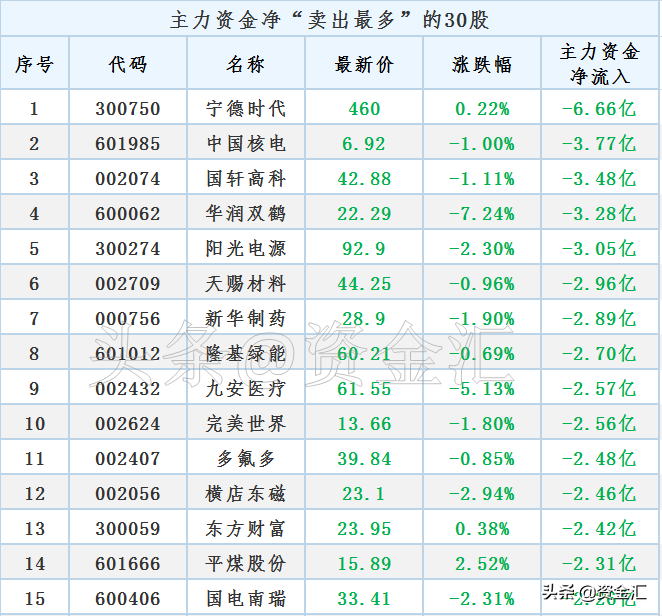Click net inflow -3.77亿
Screen dimensions: 662x616
click(x=599, y=144)
